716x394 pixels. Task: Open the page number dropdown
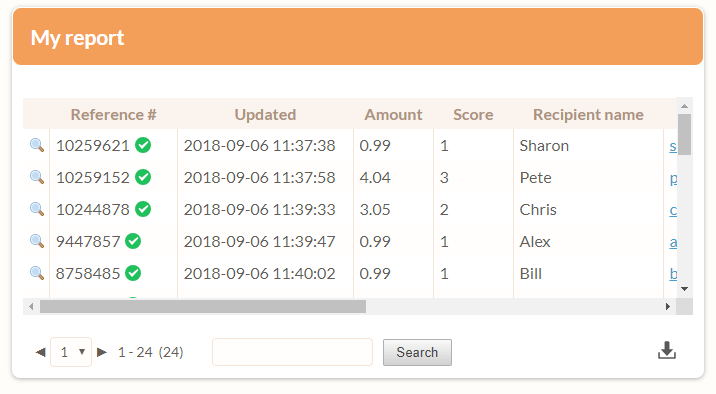[x=71, y=352]
